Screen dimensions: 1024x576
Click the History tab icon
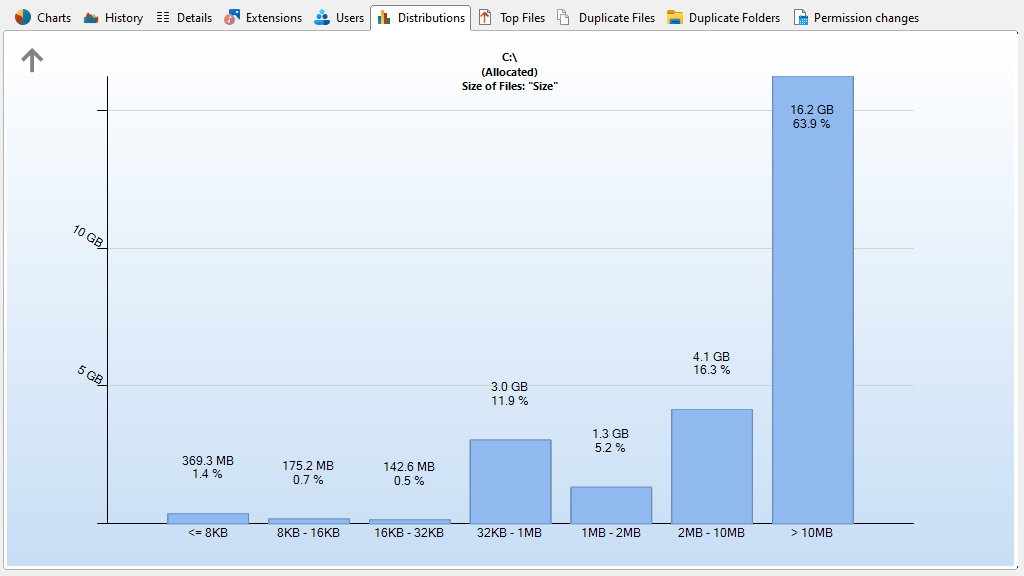pyautogui.click(x=91, y=17)
